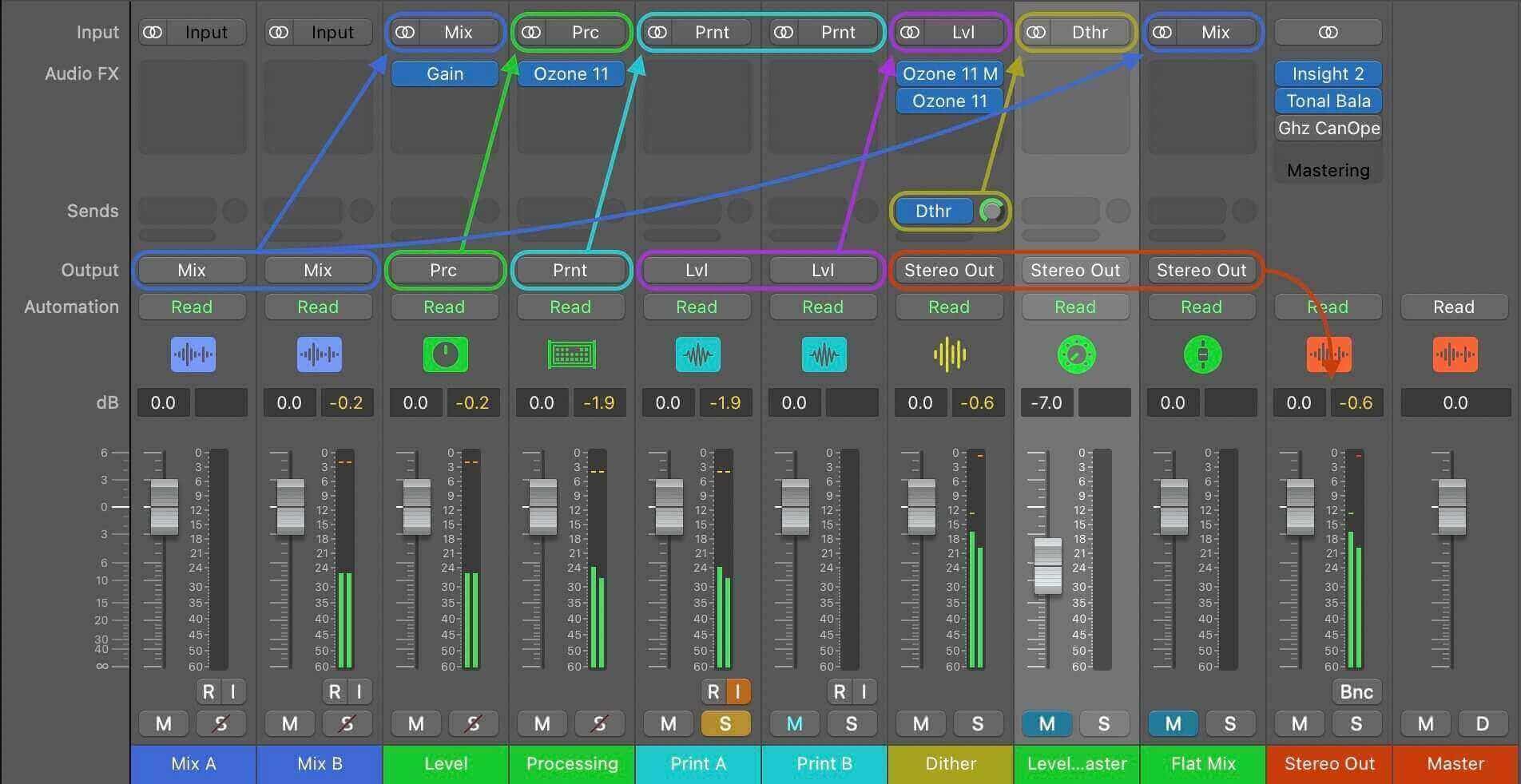The image size is (1521, 784).
Task: Click Level Master gain field showing -7.0
Action: click(x=1046, y=403)
